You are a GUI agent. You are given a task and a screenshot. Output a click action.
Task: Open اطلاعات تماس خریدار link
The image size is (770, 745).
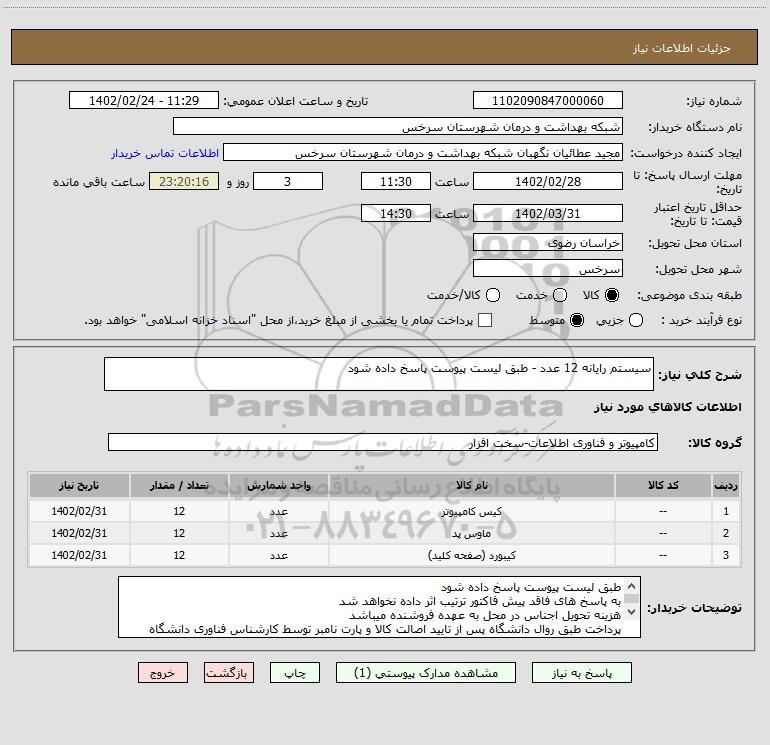point(165,153)
